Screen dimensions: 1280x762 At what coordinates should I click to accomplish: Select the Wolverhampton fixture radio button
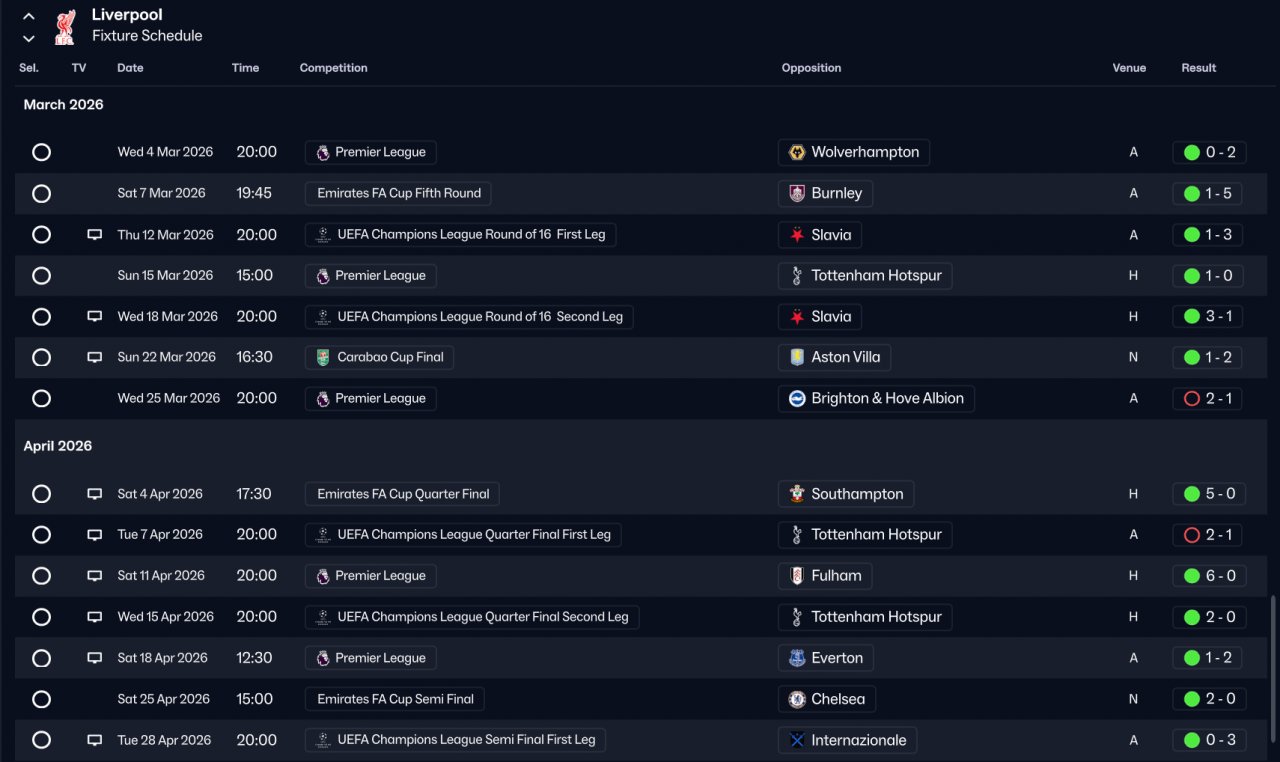click(41, 153)
